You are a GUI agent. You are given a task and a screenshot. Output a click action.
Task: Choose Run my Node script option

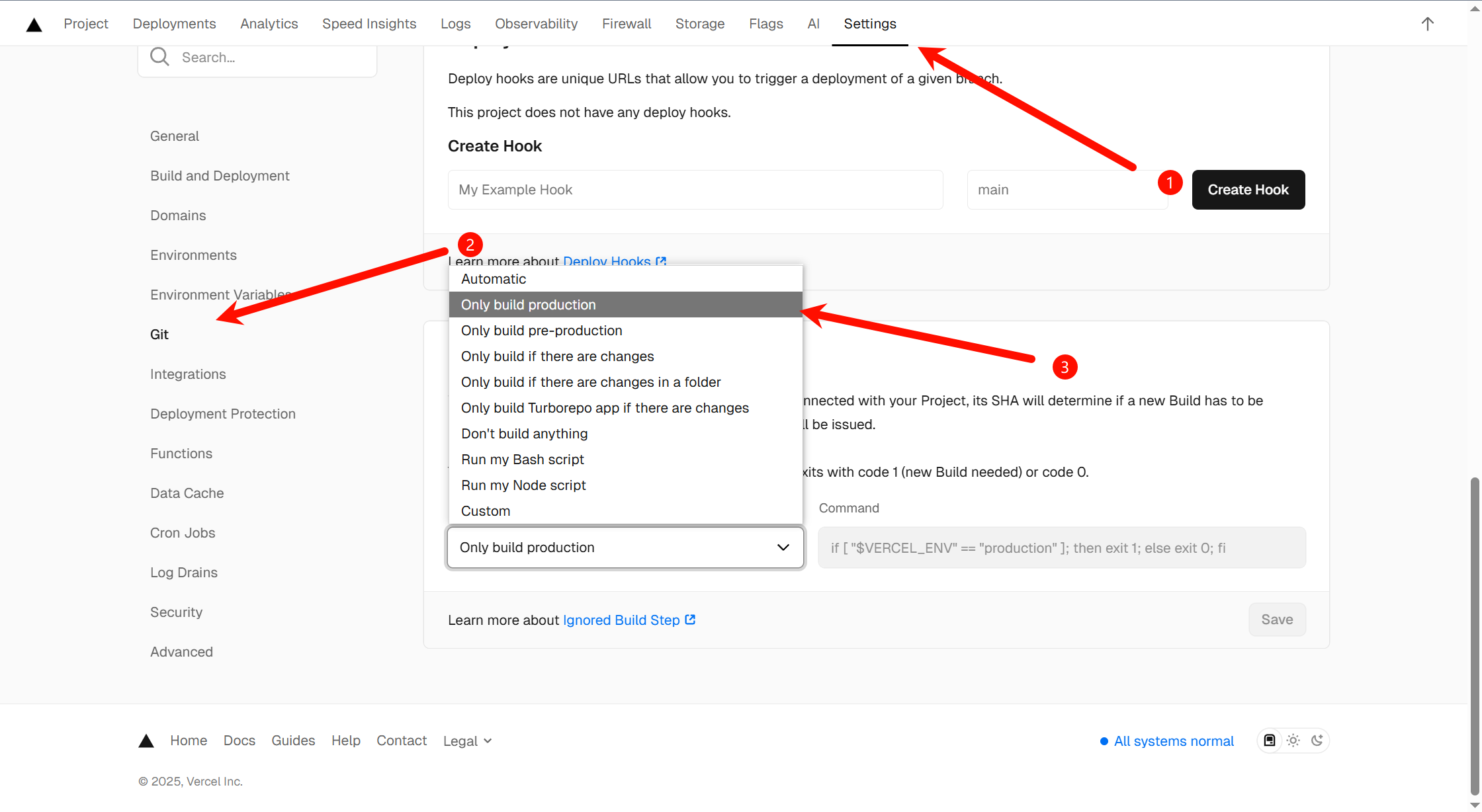pos(626,485)
